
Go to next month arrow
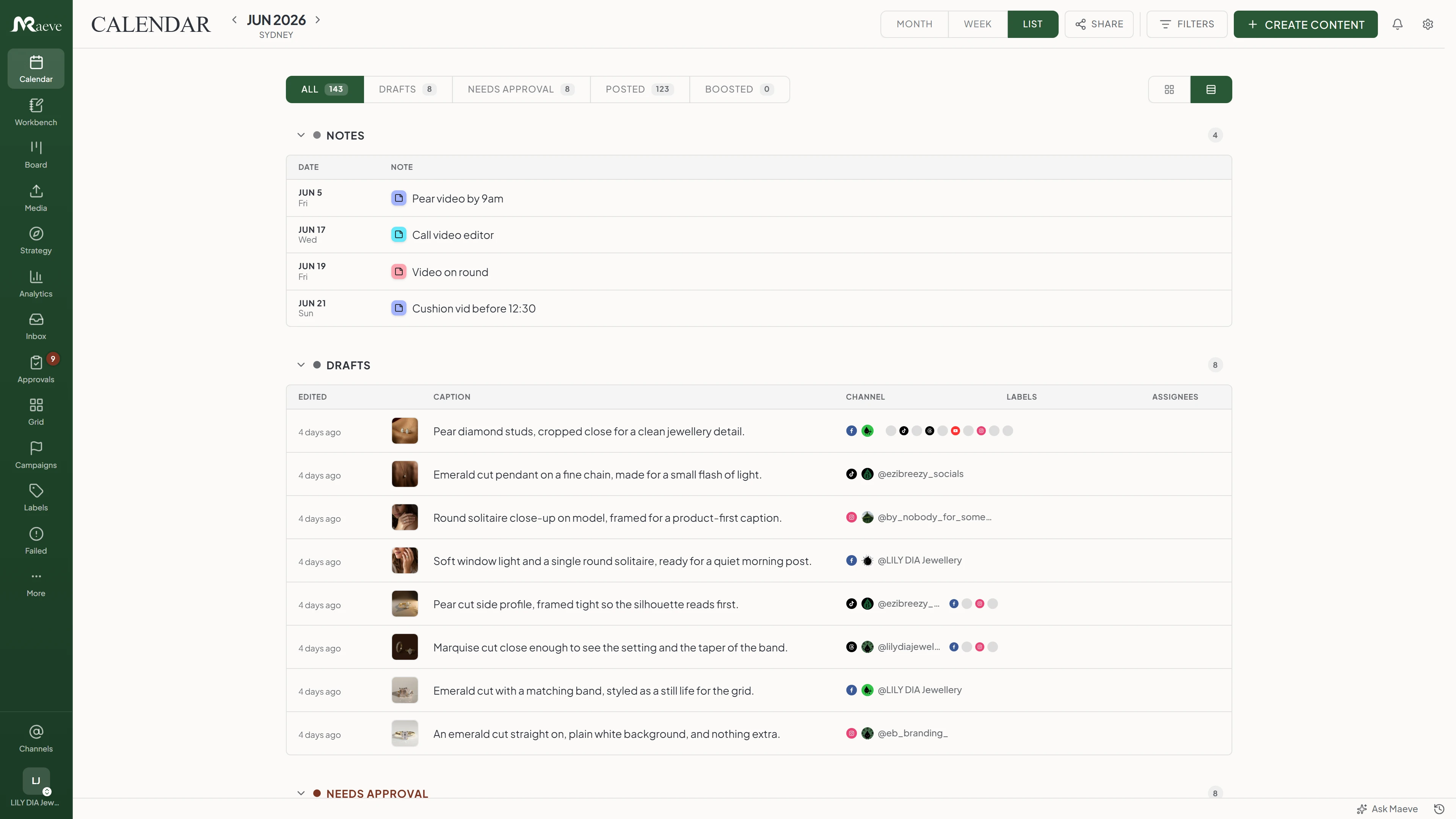click(318, 20)
